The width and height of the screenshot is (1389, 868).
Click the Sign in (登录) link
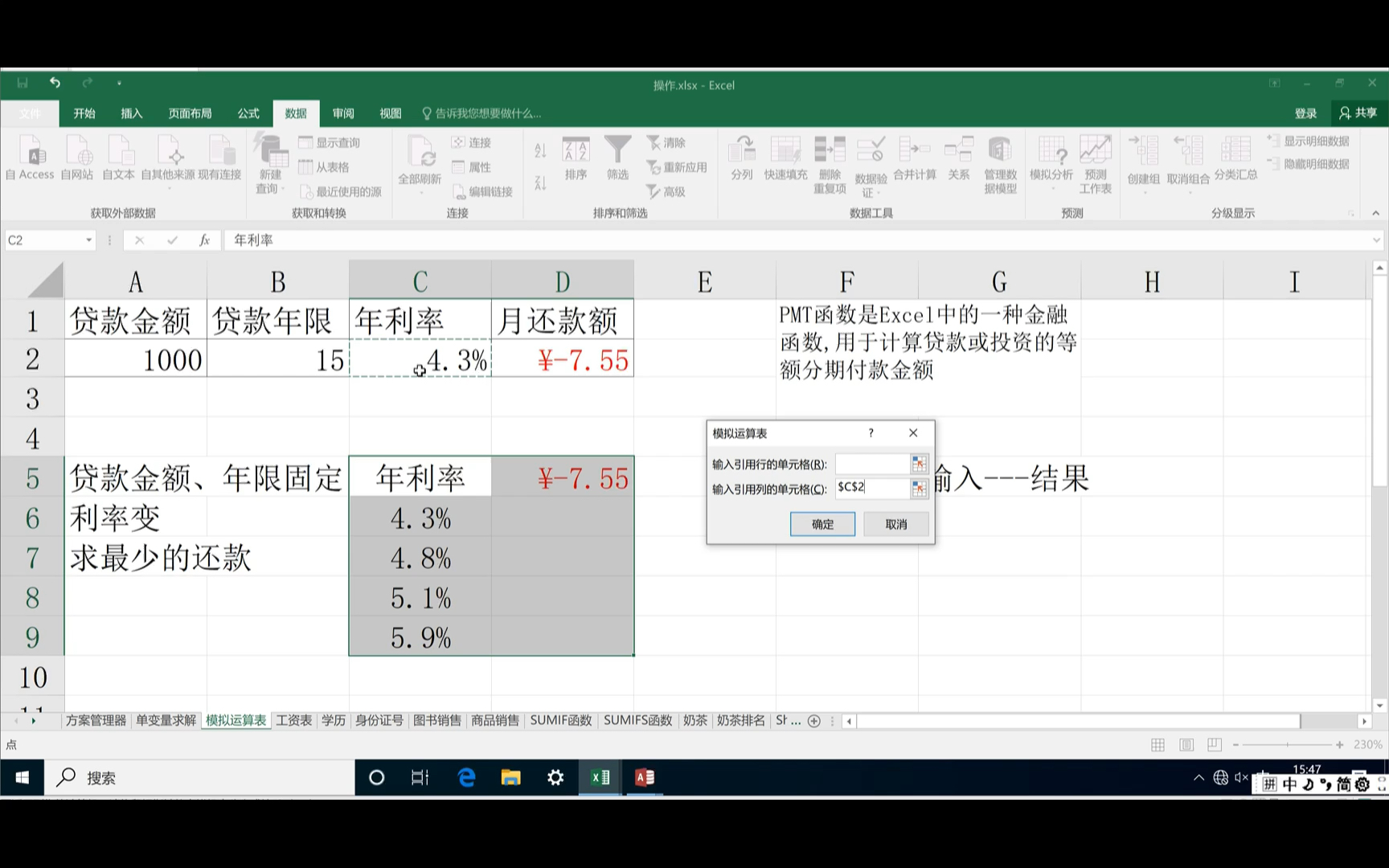pyautogui.click(x=1306, y=113)
